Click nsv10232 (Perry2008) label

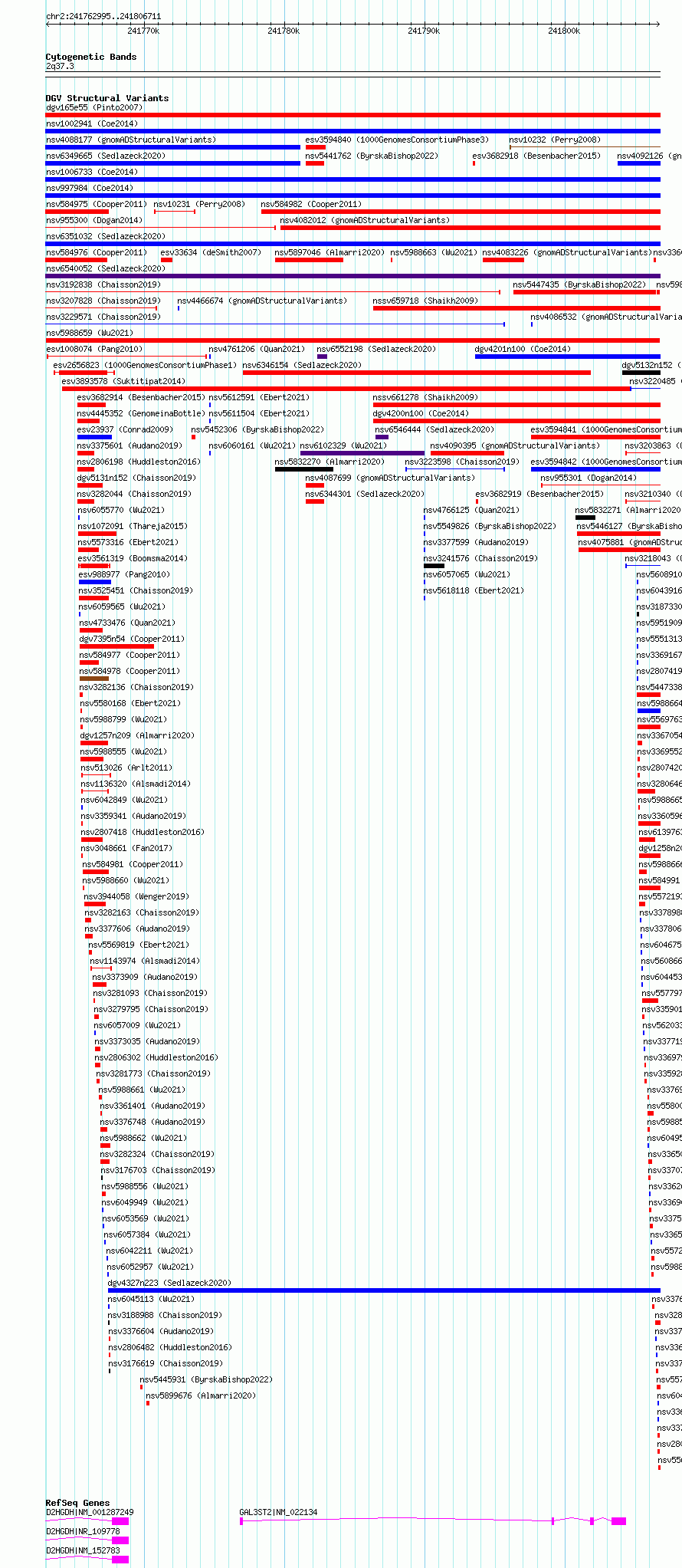[555, 140]
